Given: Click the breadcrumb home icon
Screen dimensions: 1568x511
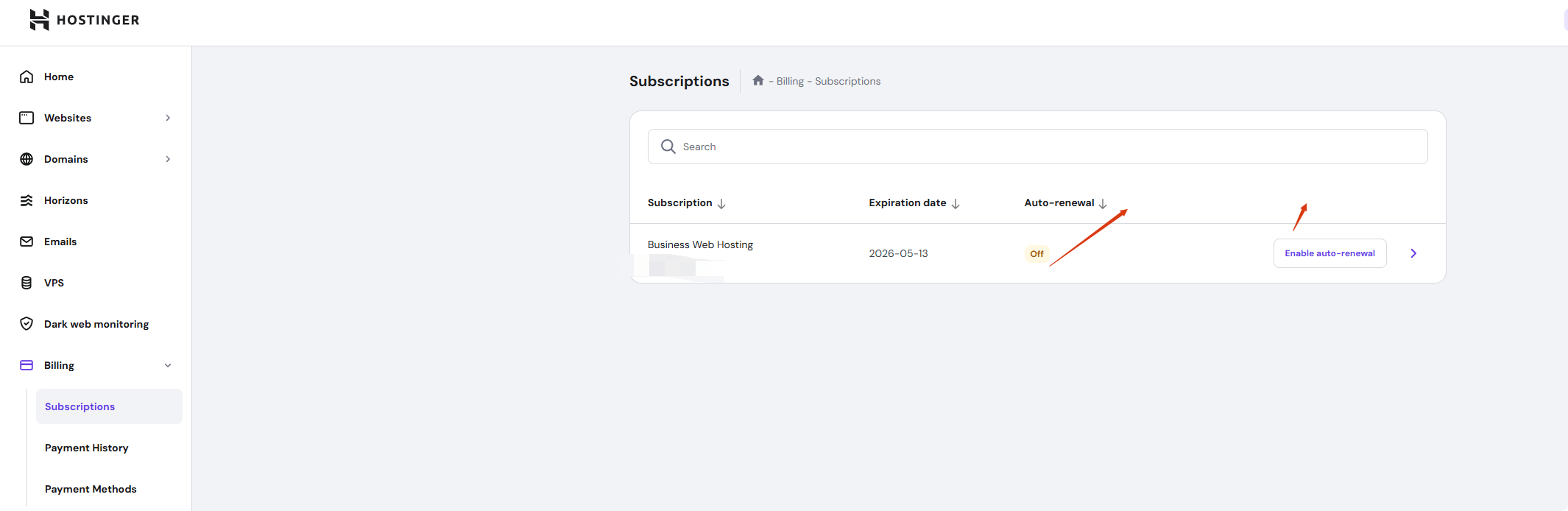Looking at the screenshot, I should [757, 81].
